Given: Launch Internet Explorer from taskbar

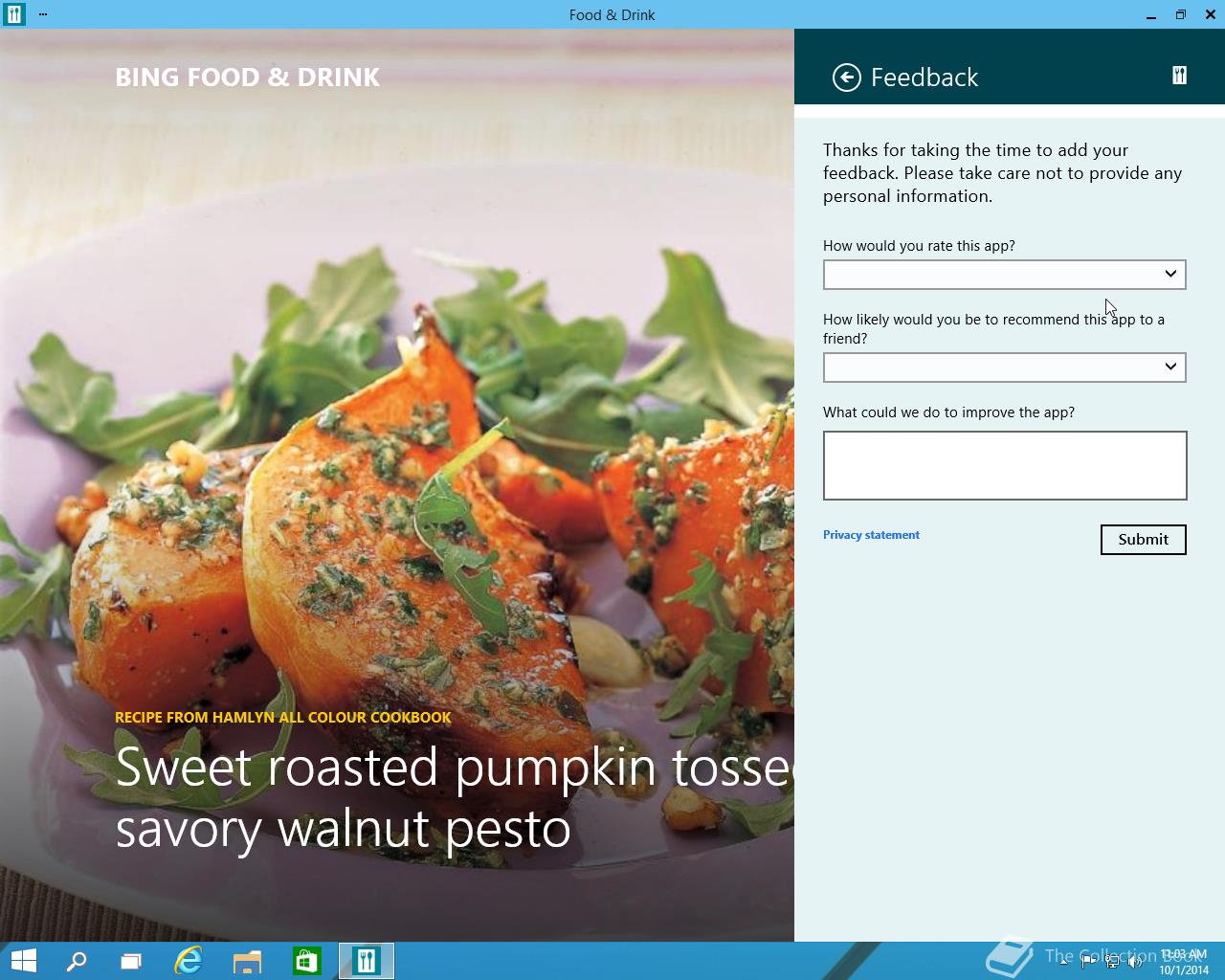Looking at the screenshot, I should point(189,961).
